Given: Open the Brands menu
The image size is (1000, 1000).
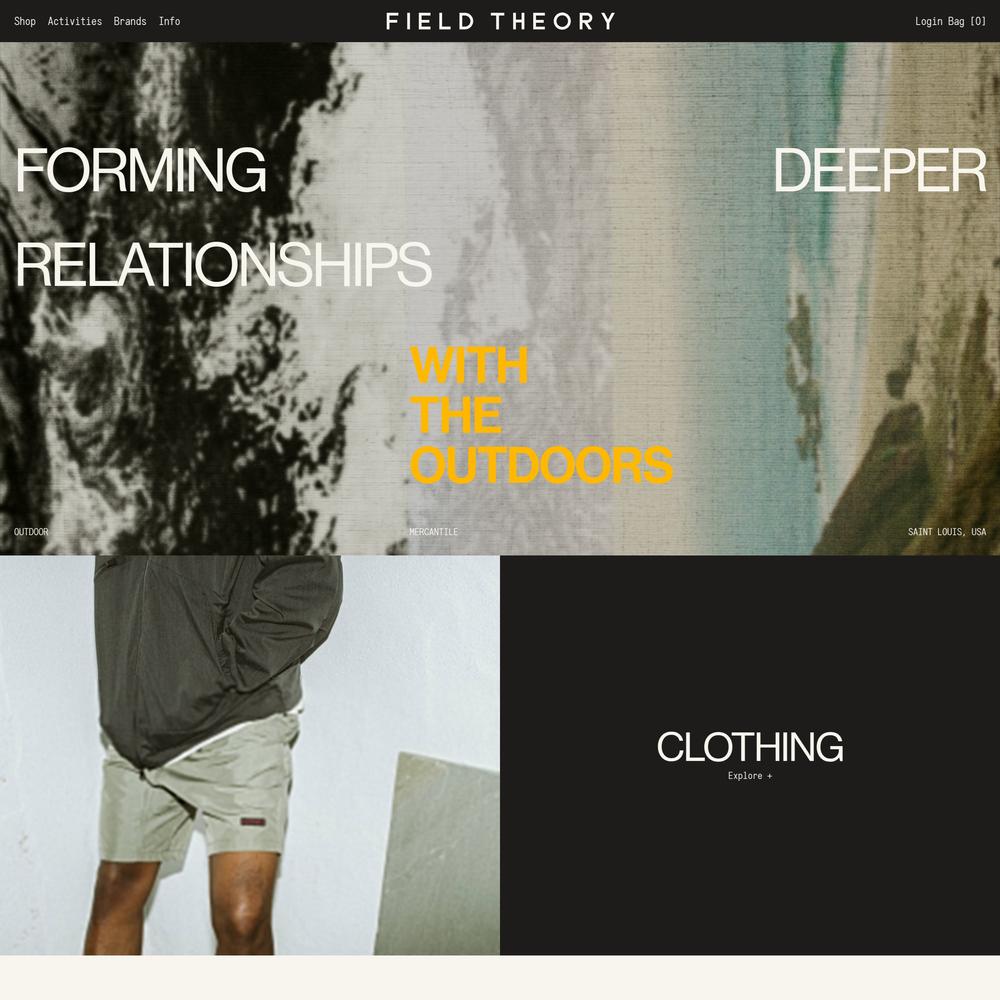Looking at the screenshot, I should tap(130, 21).
